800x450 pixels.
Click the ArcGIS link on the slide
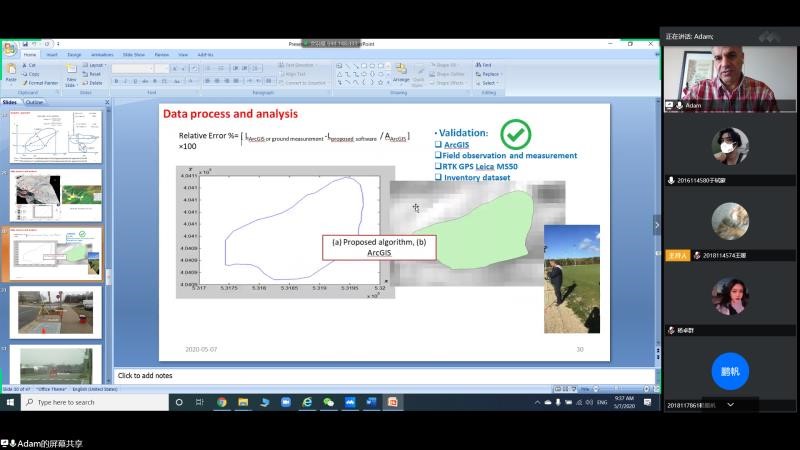coord(455,145)
